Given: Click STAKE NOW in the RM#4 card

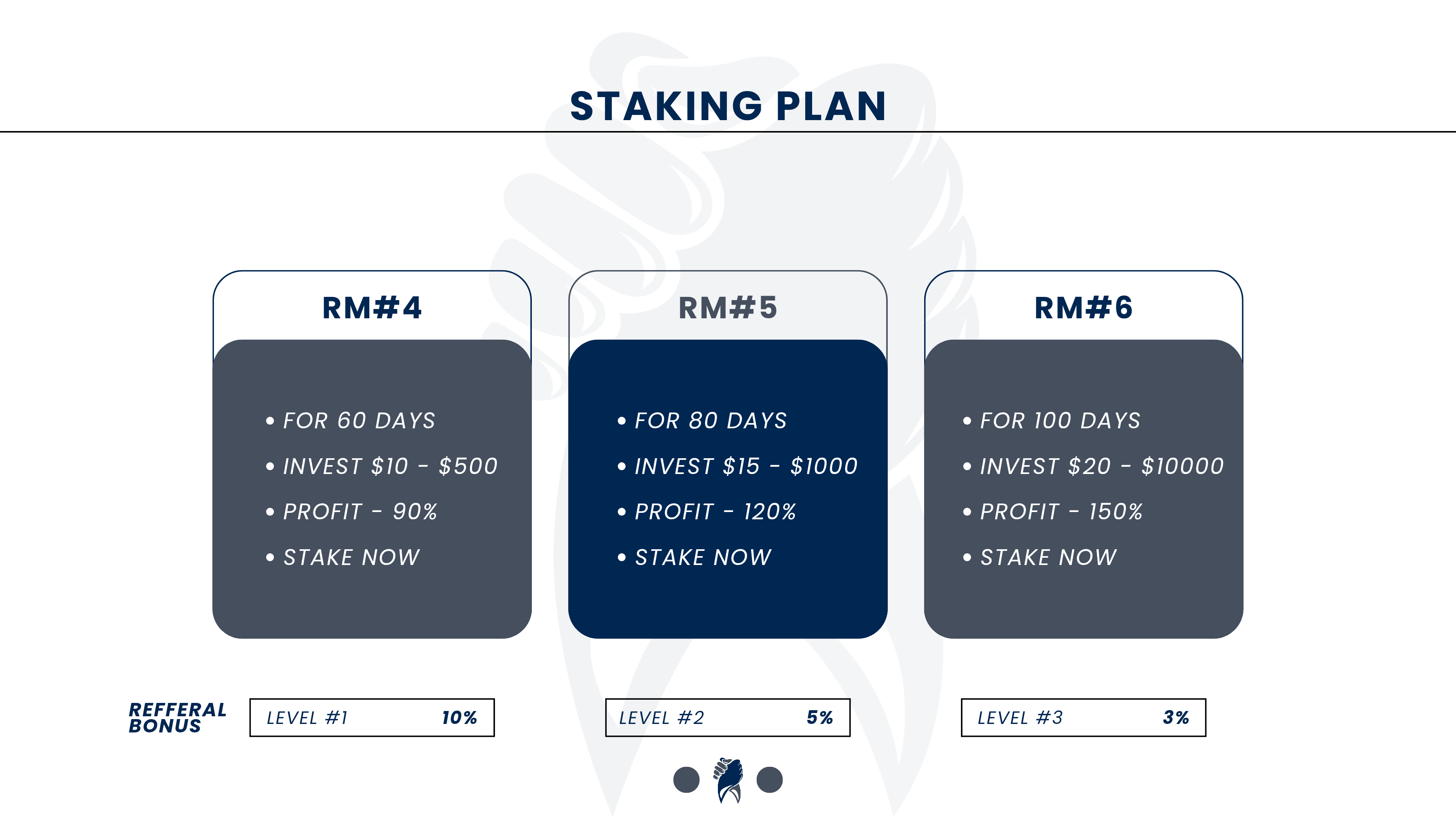Looking at the screenshot, I should click(351, 557).
